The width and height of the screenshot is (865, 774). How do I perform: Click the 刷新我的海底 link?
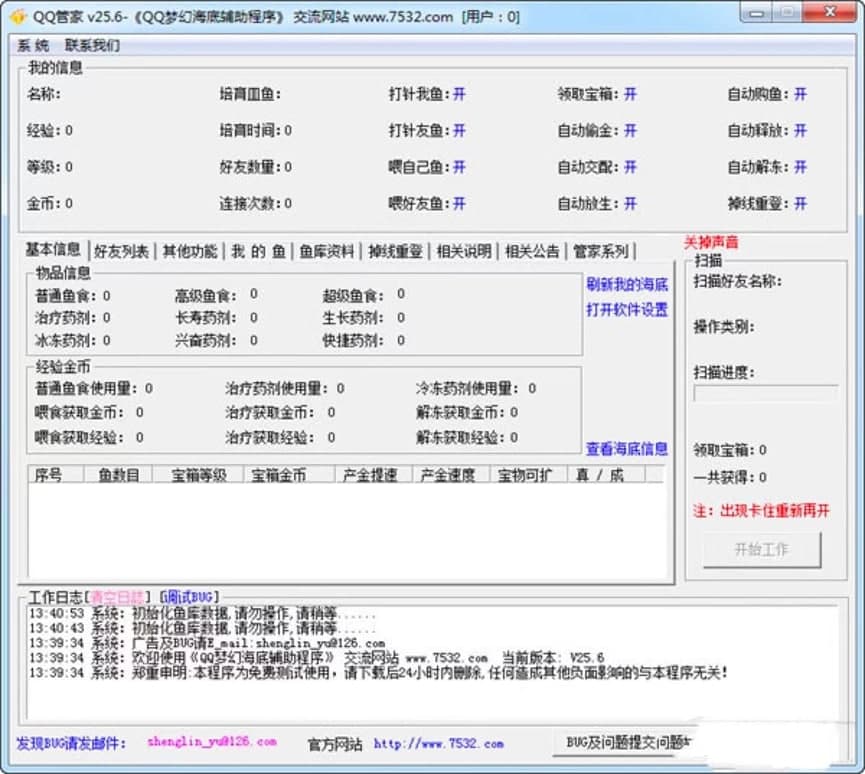(627, 284)
